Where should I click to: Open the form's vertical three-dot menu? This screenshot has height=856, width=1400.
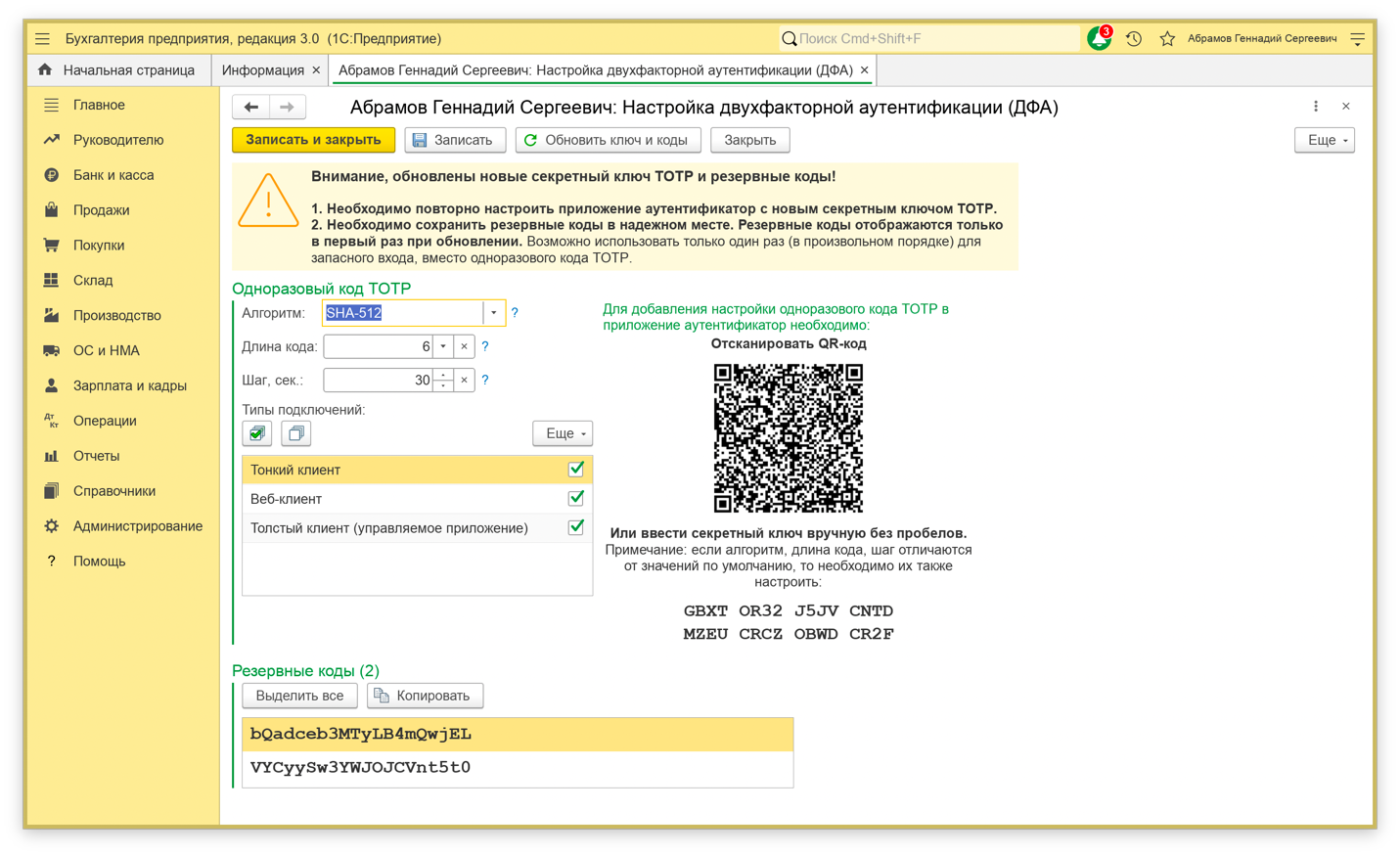pos(1316,107)
